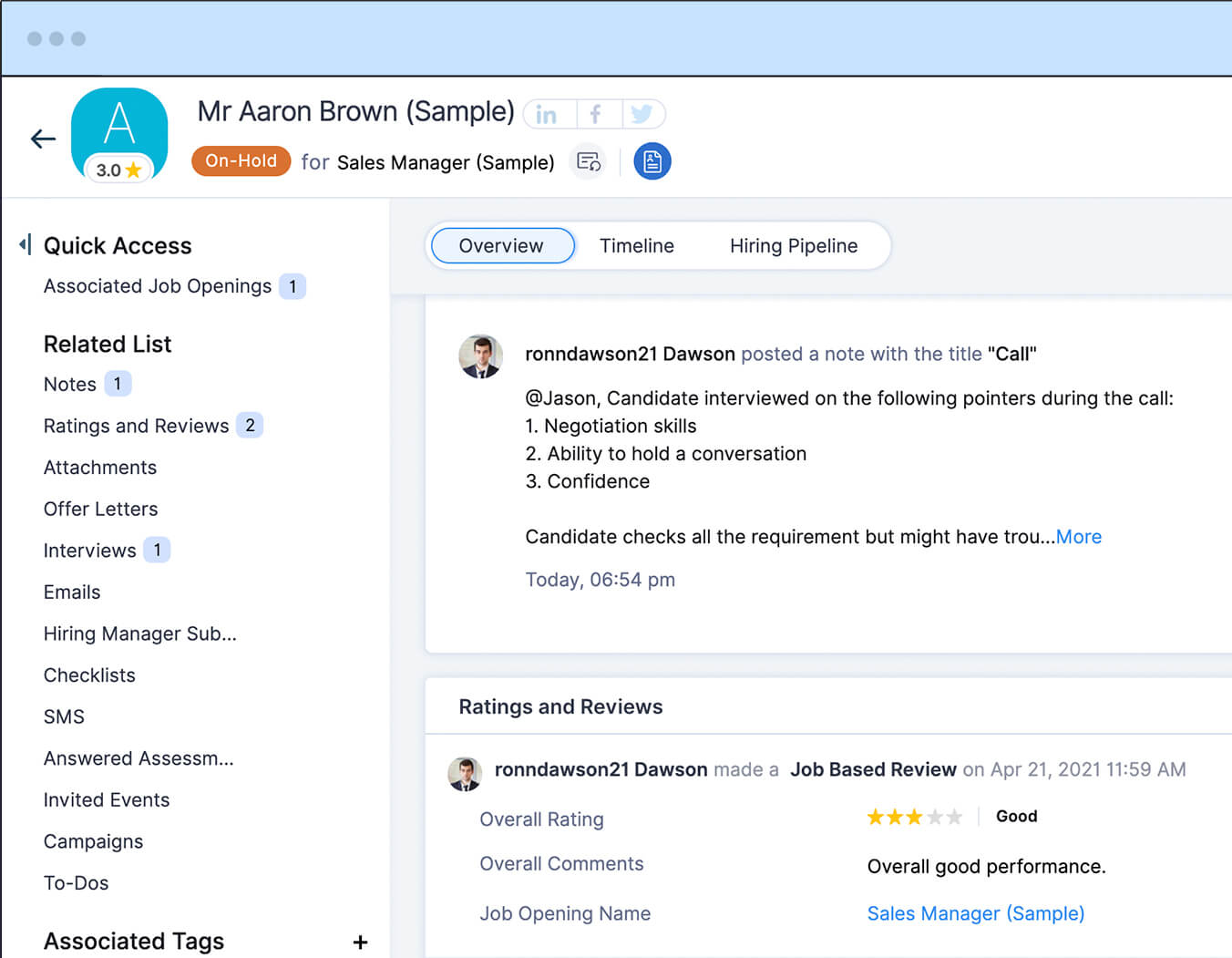This screenshot has height=958, width=1232.
Task: Click the blue resume document icon
Action: (x=652, y=161)
